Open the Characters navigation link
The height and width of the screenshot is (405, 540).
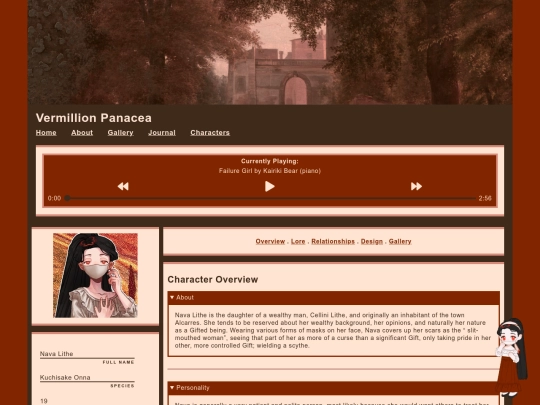click(210, 133)
